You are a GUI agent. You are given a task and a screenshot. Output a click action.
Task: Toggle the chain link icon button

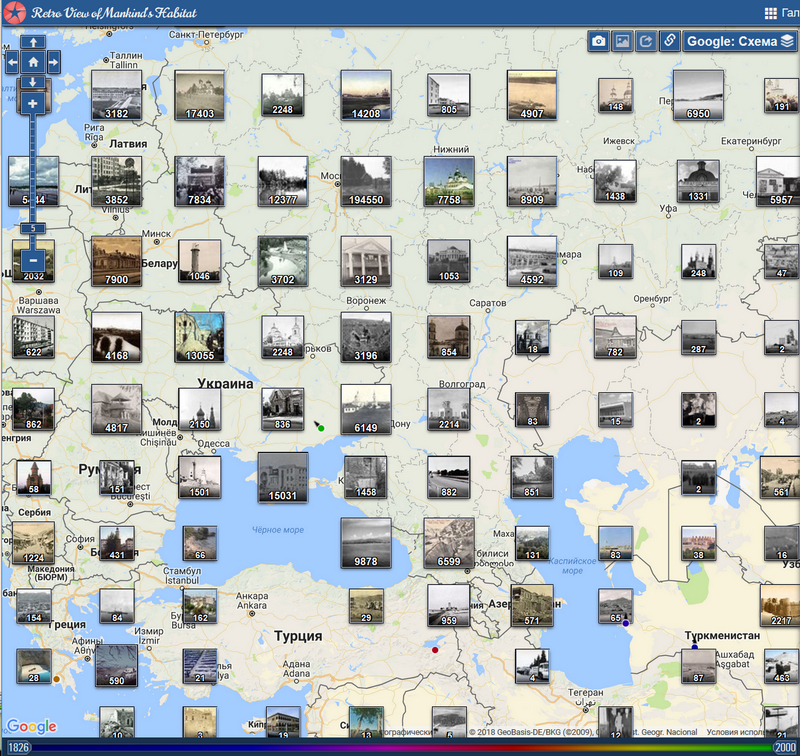(670, 41)
